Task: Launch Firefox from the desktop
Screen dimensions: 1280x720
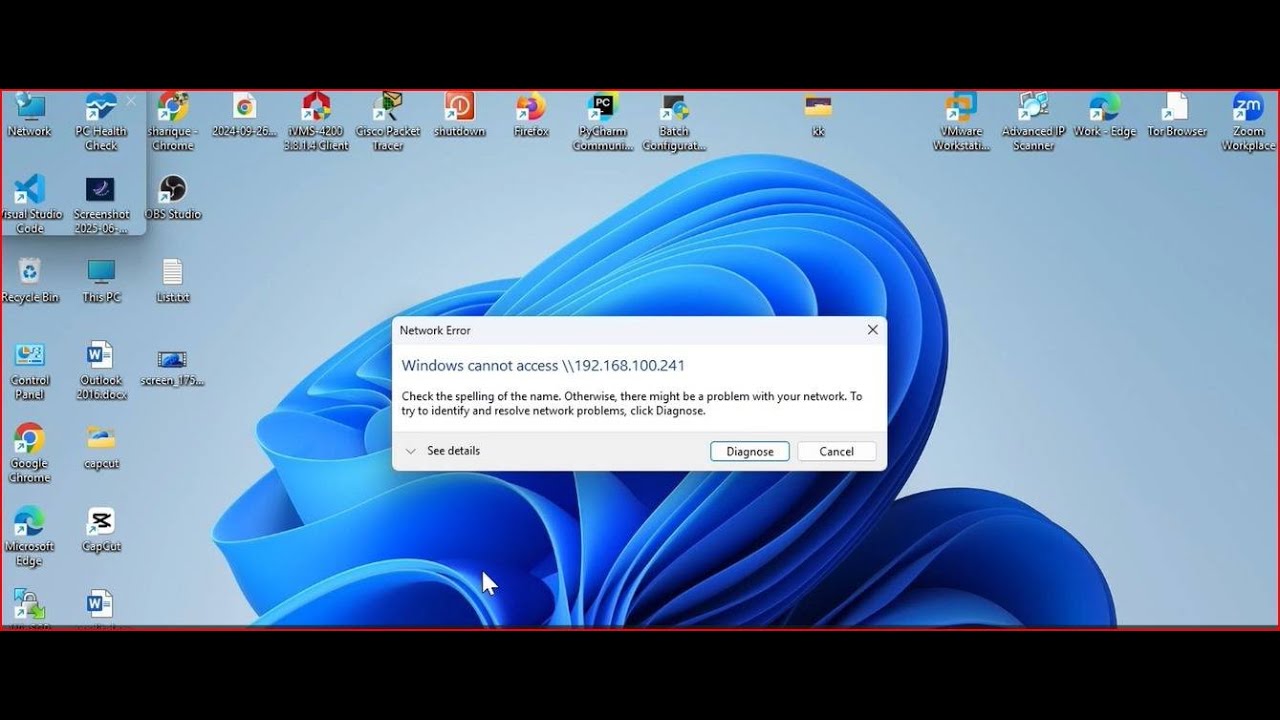Action: 531,115
